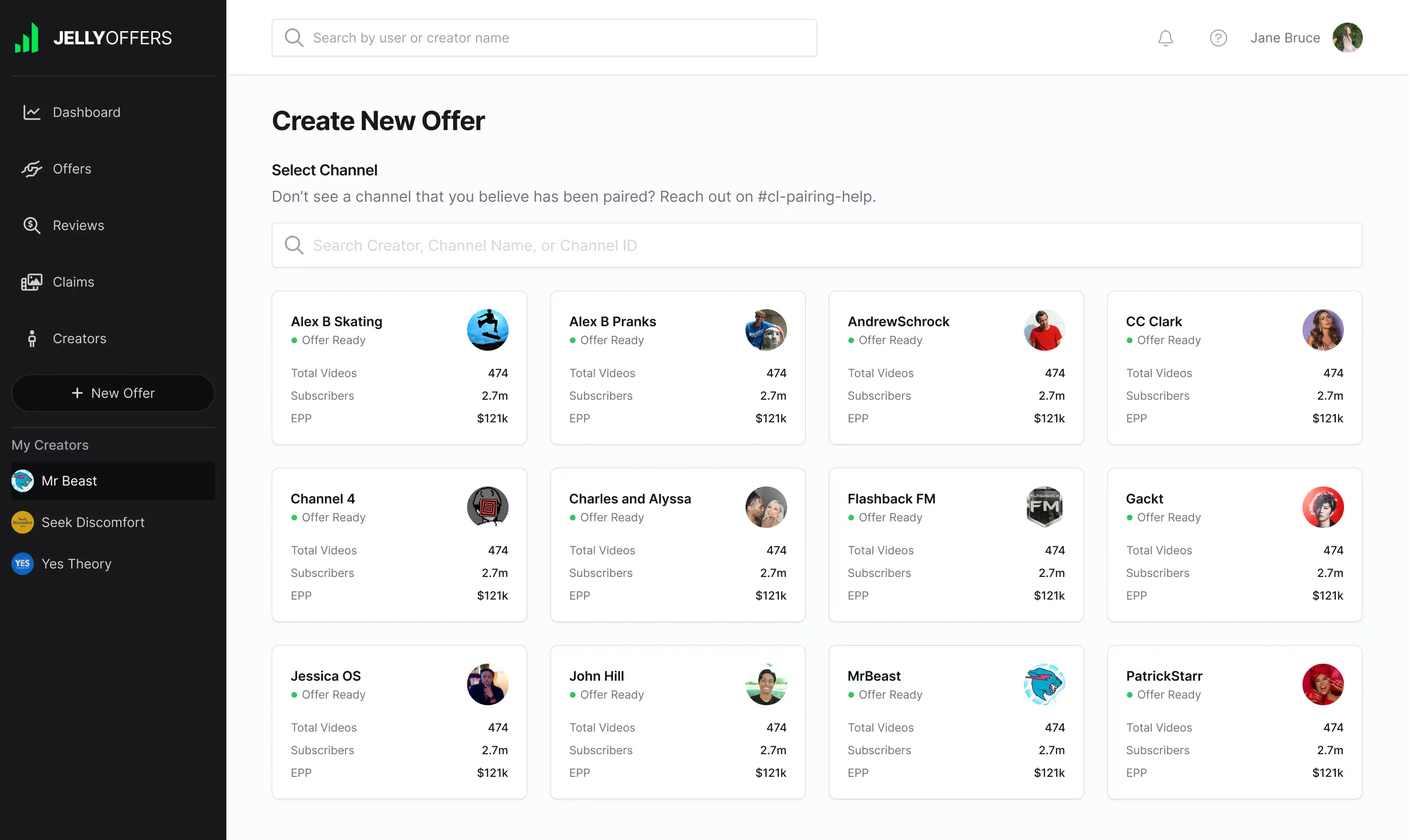Open the help question mark icon

pyautogui.click(x=1218, y=38)
